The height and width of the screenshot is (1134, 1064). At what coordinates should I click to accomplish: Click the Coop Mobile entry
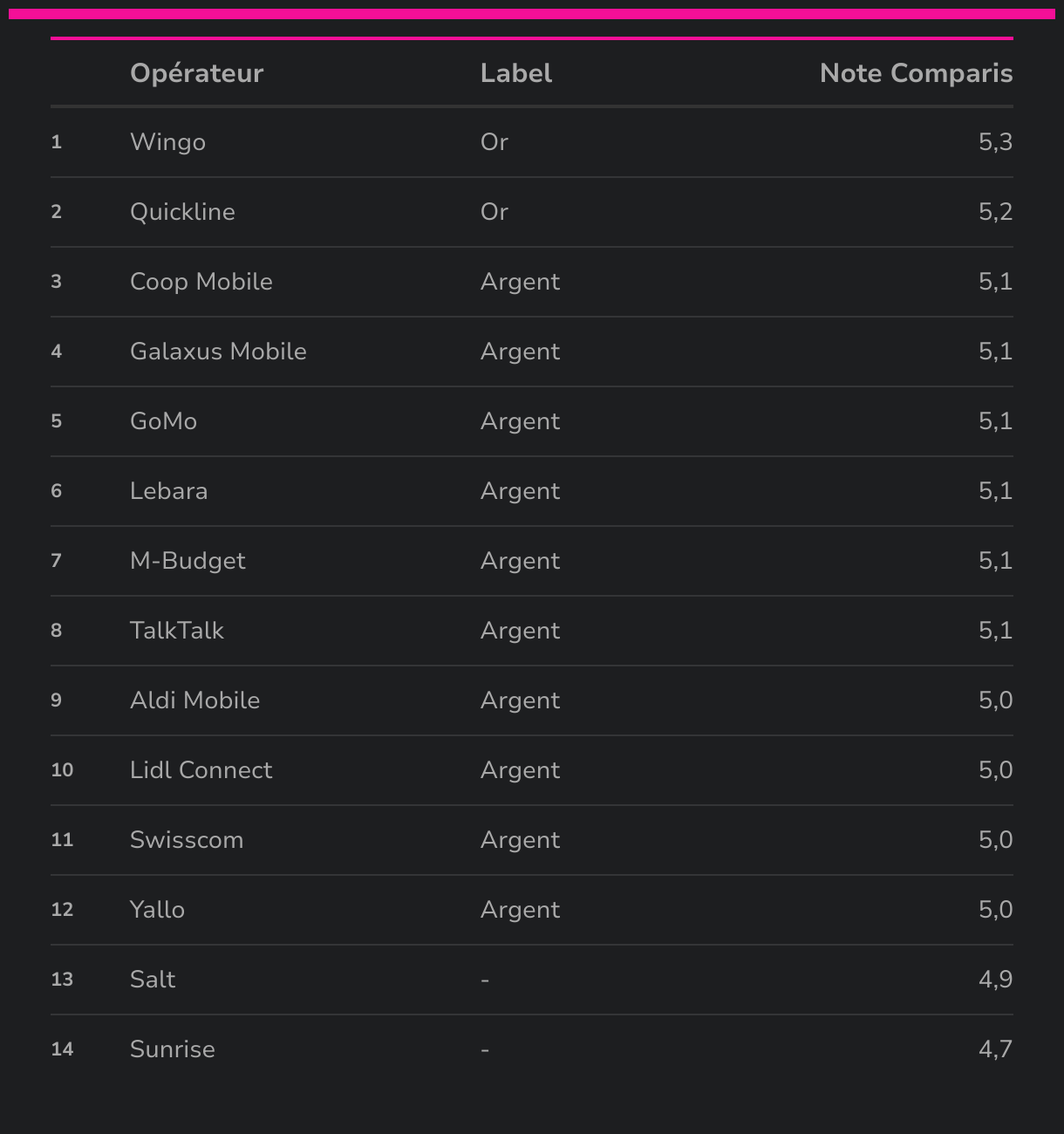pyautogui.click(x=201, y=282)
